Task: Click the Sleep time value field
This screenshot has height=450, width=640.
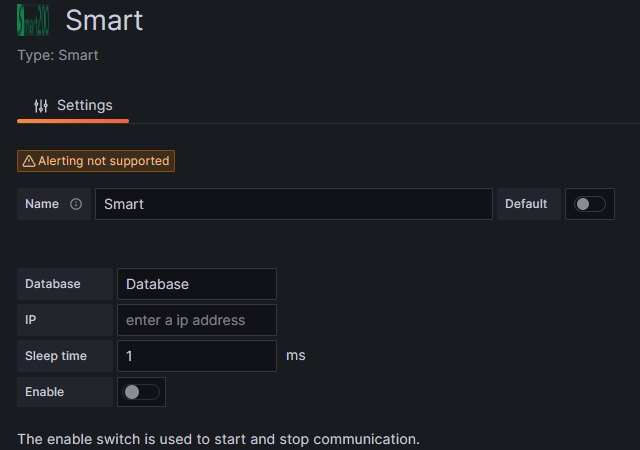Action: (196, 356)
